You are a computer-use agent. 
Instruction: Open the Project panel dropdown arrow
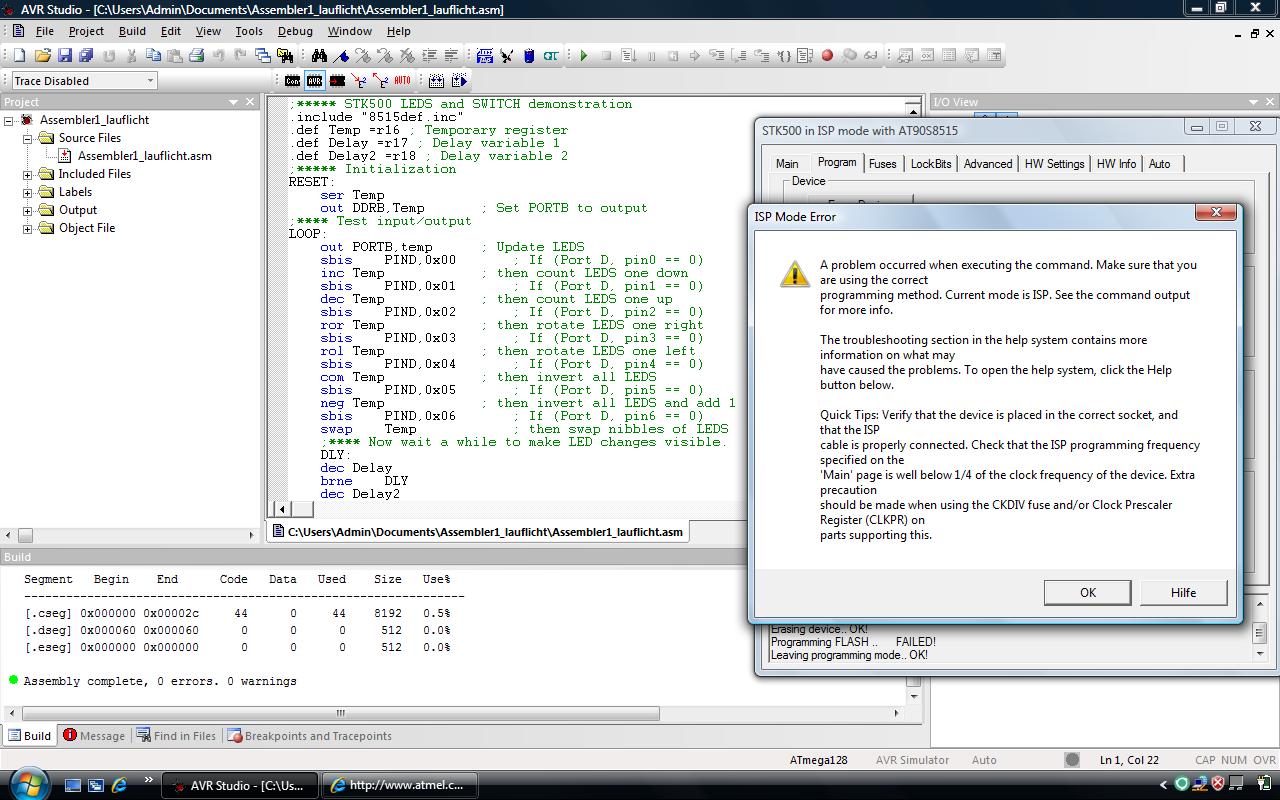(x=234, y=102)
